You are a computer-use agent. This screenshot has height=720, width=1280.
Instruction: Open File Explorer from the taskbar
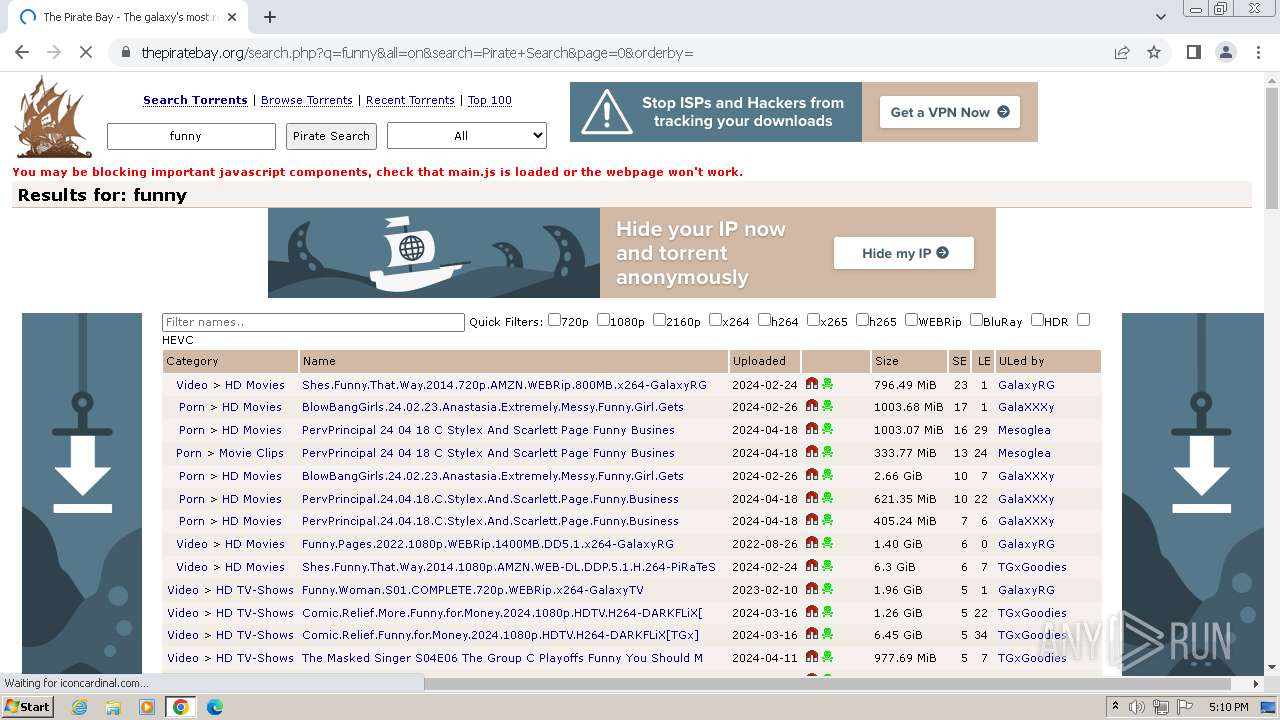click(x=113, y=707)
